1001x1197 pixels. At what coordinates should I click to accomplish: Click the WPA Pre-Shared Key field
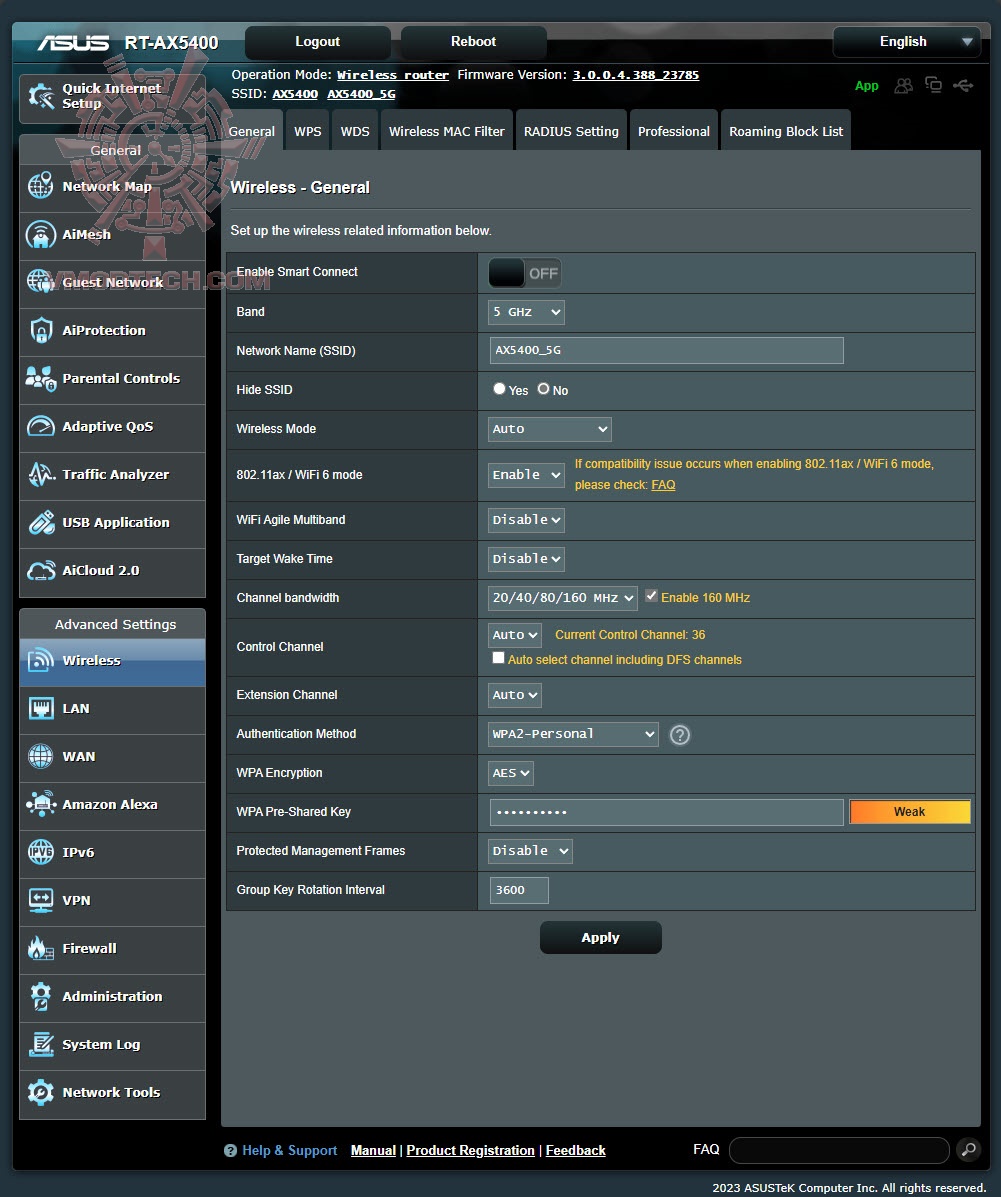(667, 812)
